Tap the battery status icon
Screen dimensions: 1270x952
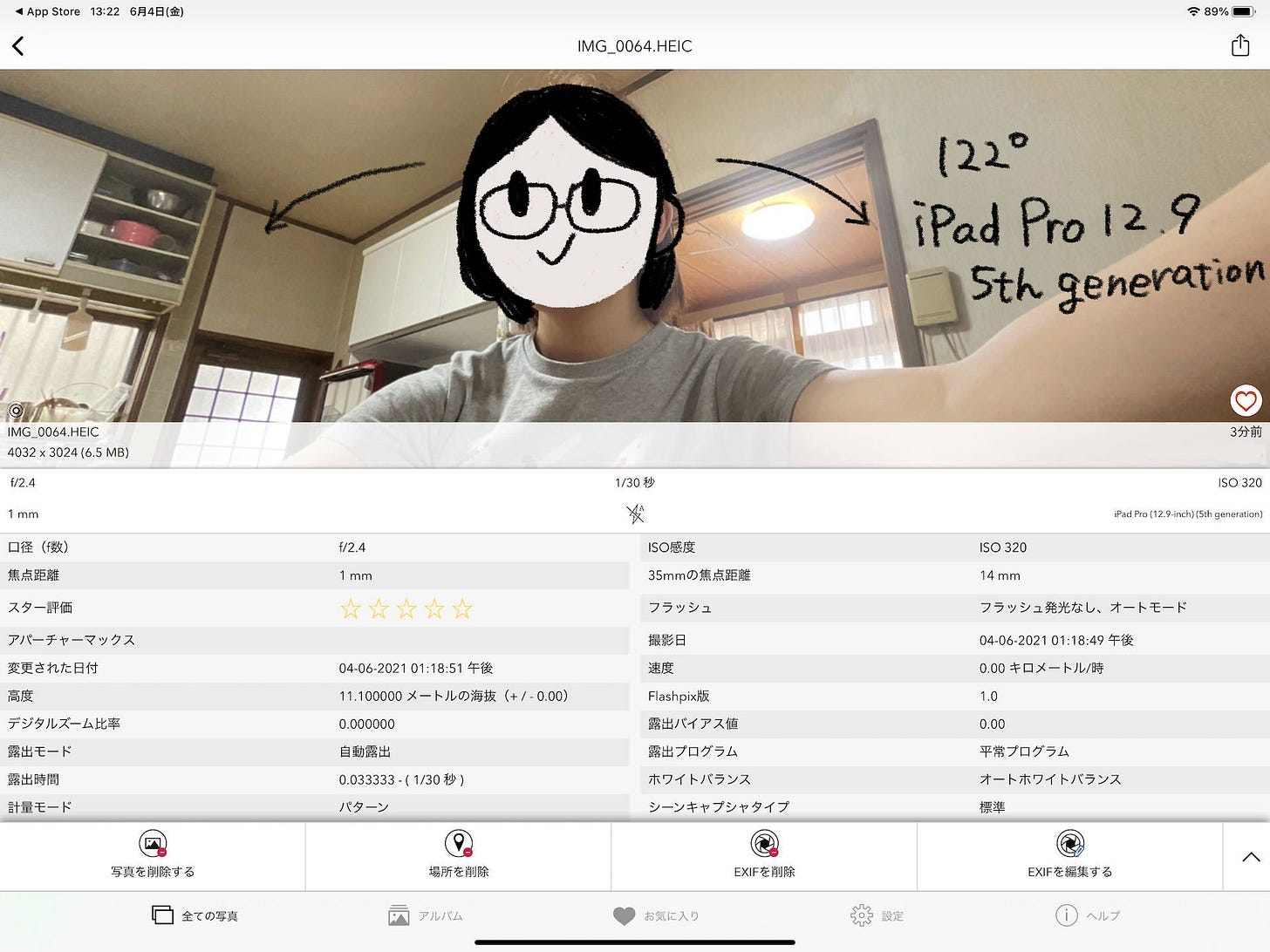(x=1244, y=11)
